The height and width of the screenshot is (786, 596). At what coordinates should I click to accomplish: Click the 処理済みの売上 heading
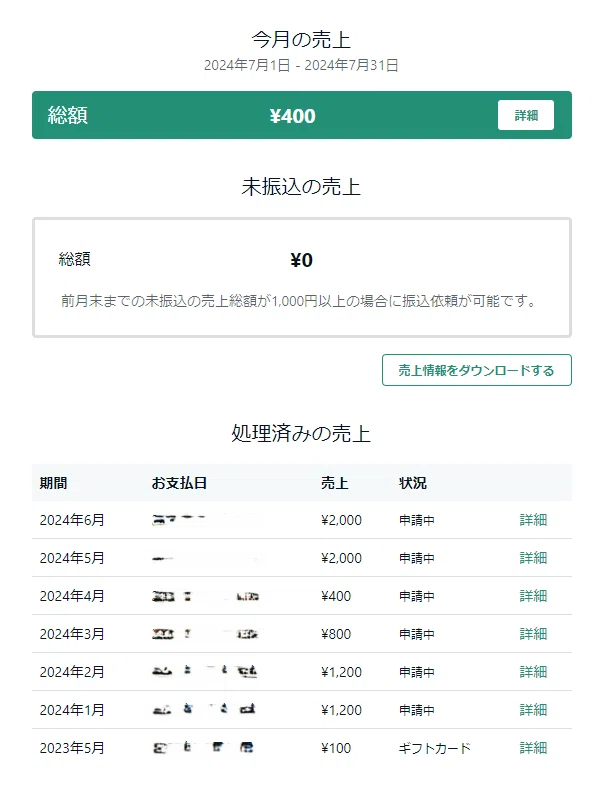click(x=301, y=434)
